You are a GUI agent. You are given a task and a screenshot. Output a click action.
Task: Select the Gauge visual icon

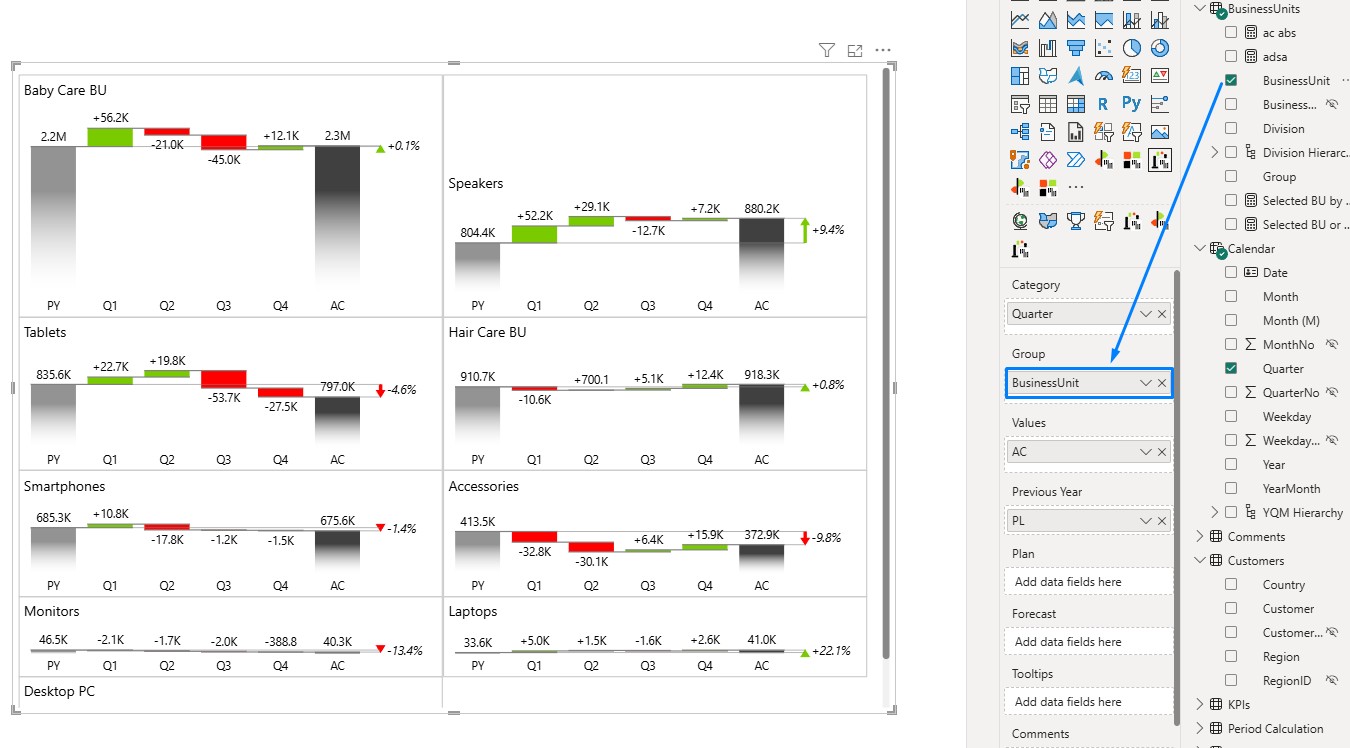(1104, 75)
